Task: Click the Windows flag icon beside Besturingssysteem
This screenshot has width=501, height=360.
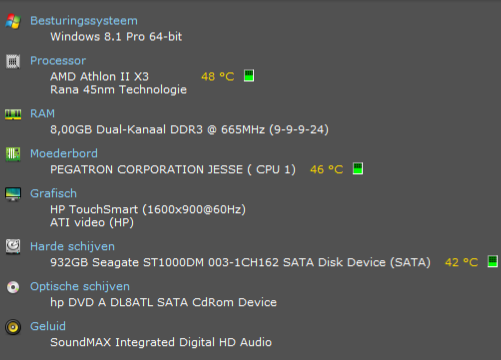Action: tap(13, 21)
